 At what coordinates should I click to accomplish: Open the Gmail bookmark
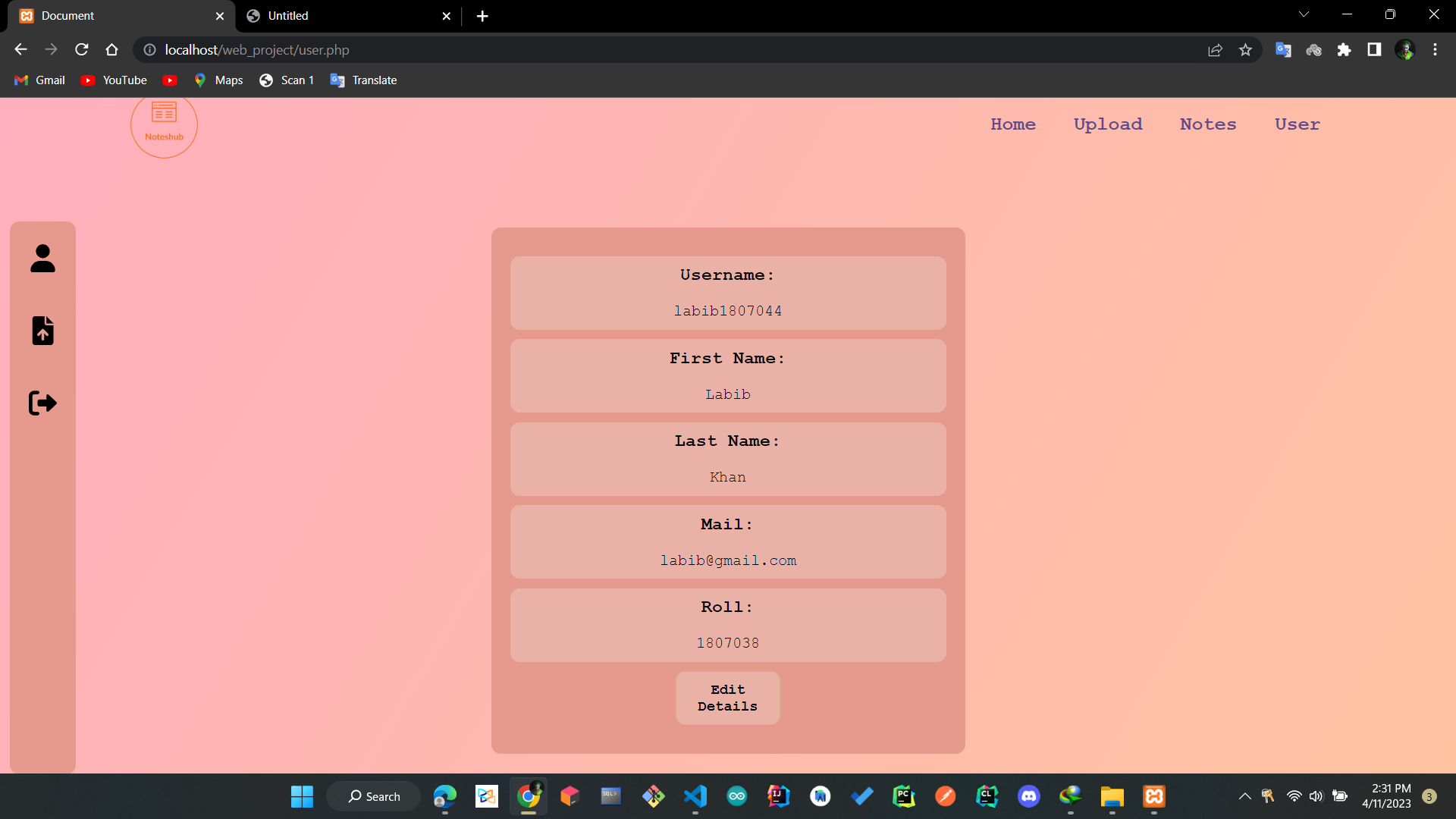[x=40, y=80]
